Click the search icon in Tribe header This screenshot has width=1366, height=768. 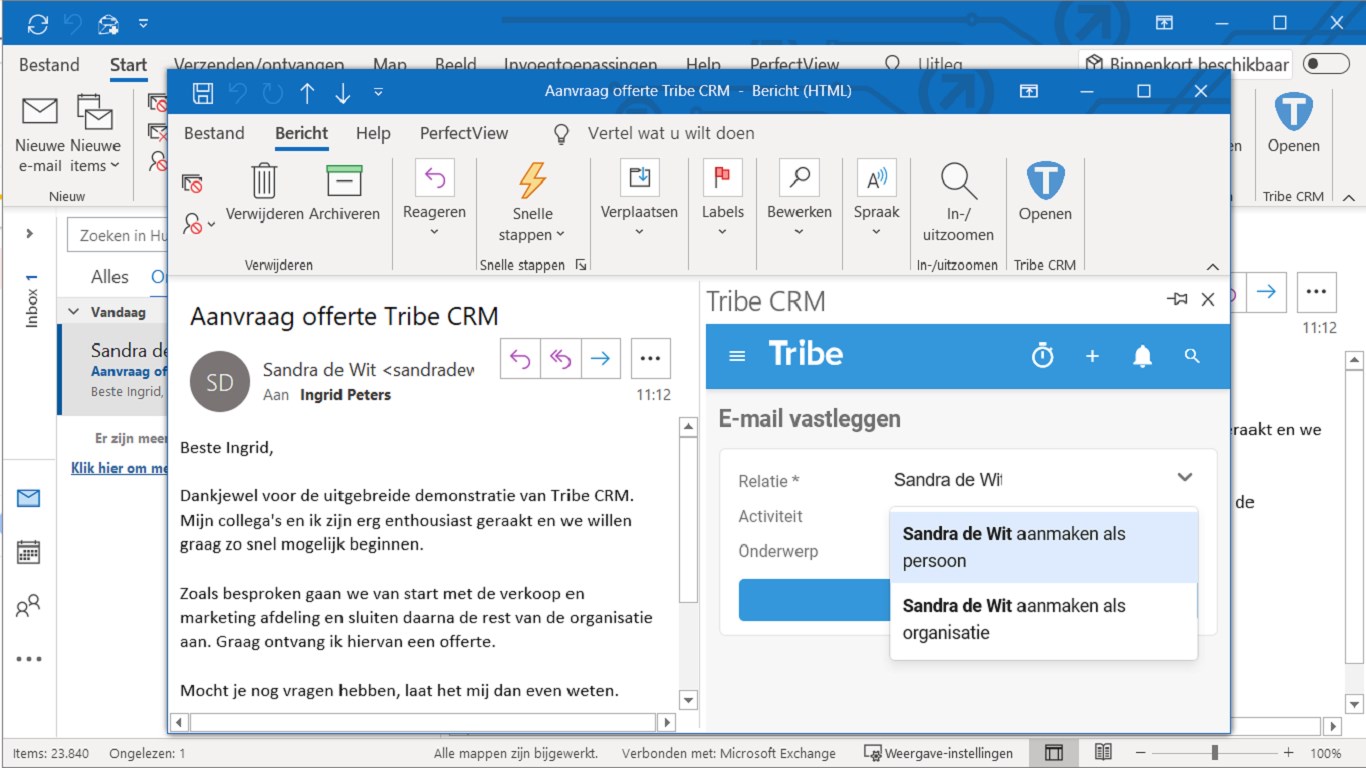[1192, 356]
